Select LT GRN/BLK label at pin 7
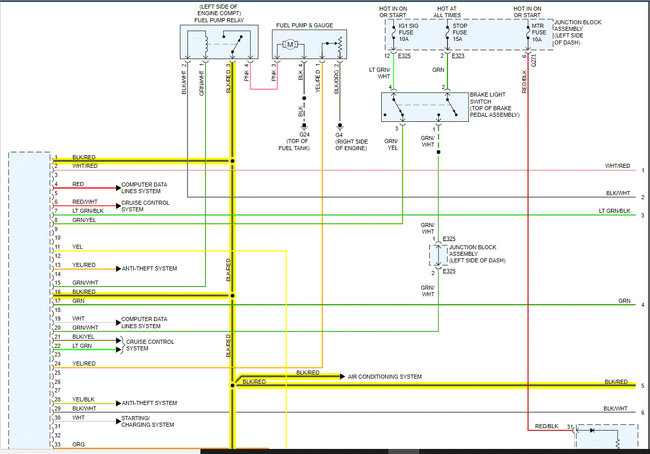 pyautogui.click(x=88, y=211)
